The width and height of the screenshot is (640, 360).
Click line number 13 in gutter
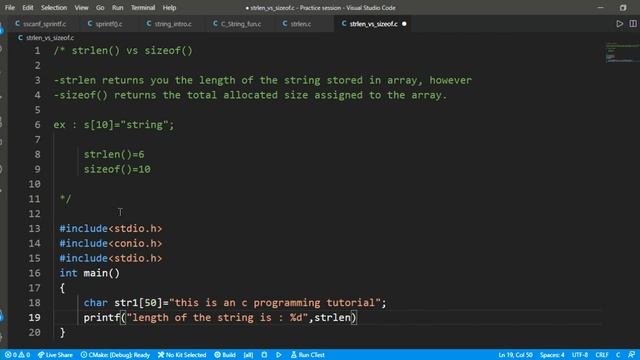coord(35,229)
